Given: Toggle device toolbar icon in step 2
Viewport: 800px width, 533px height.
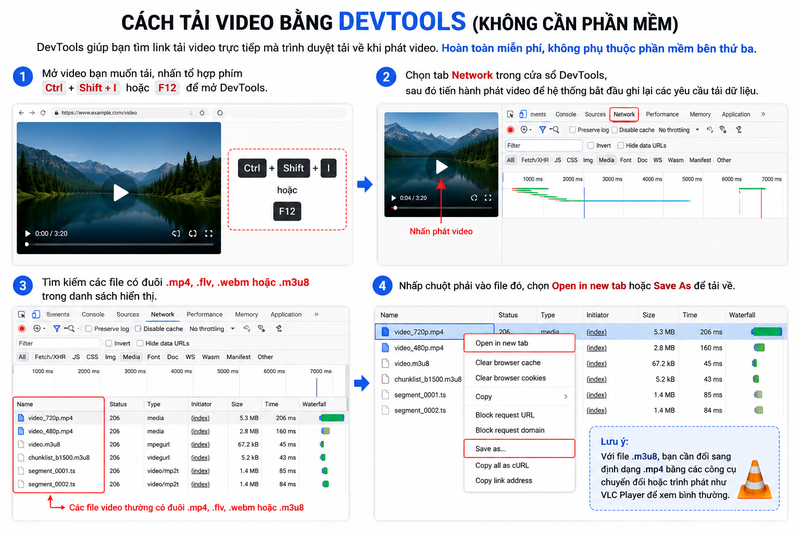Looking at the screenshot, I should 523,114.
